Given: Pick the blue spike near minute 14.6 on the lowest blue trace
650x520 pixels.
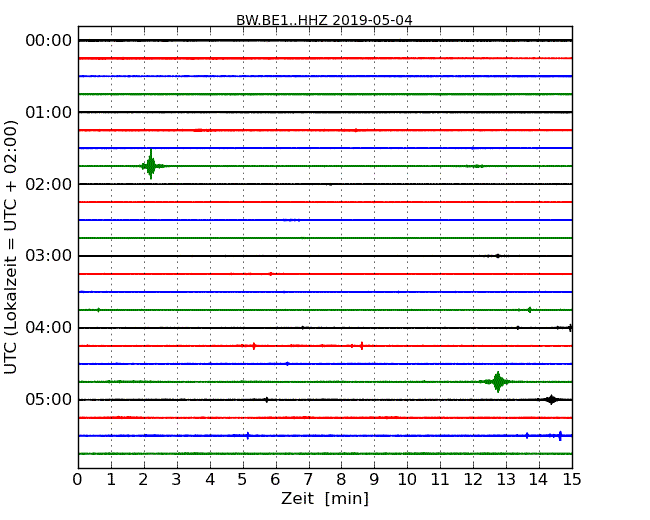Looking at the screenshot, I should [x=560, y=435].
